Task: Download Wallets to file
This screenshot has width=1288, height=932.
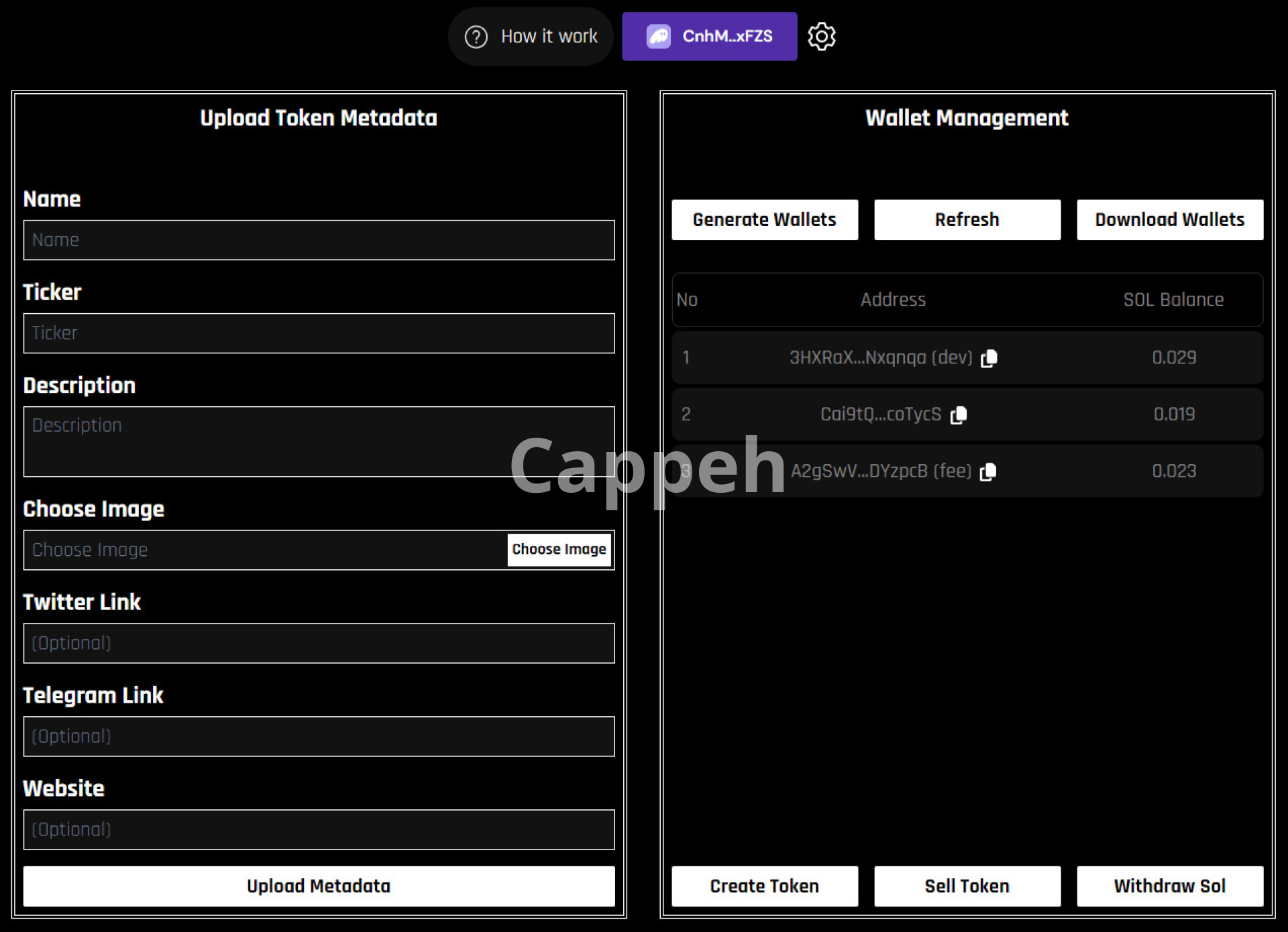Action: click(1169, 219)
